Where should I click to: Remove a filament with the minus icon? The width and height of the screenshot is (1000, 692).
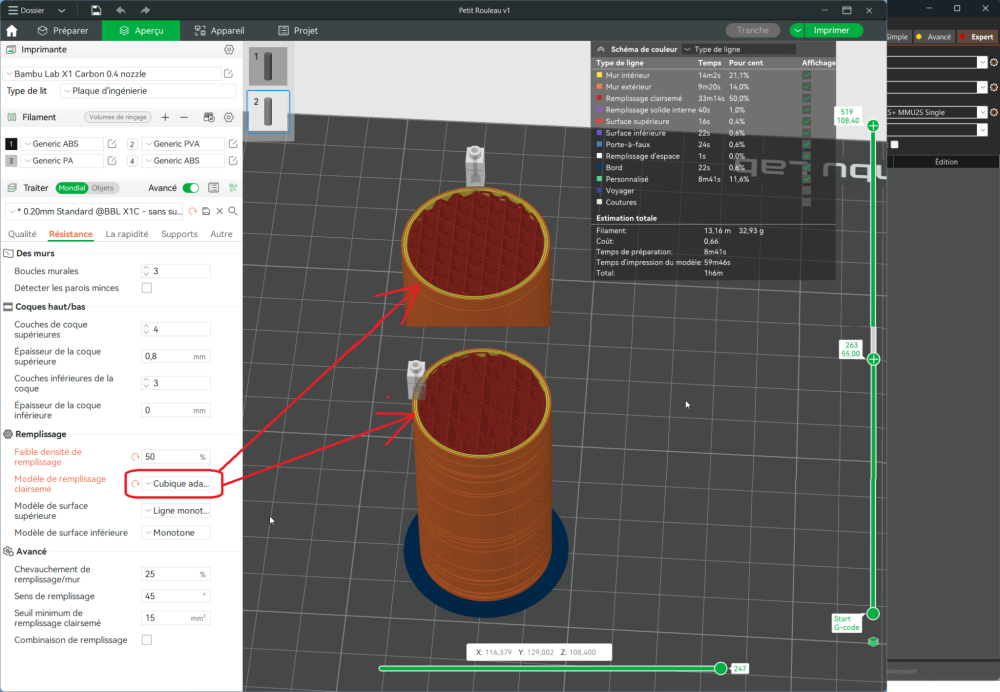tap(184, 117)
